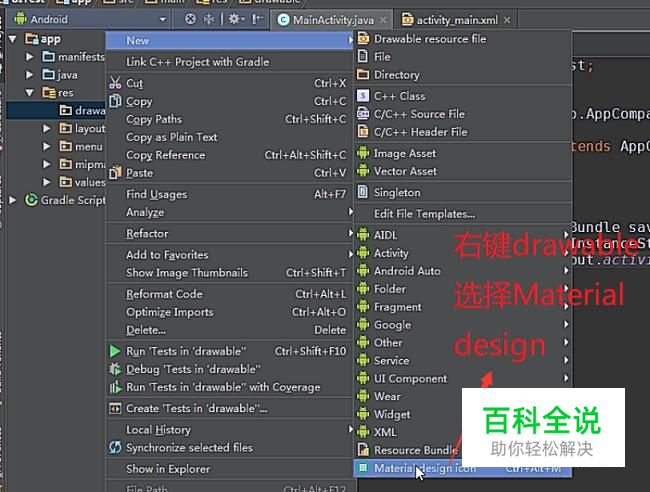The width and height of the screenshot is (650, 492).
Task: Expand the Google submenu arrow
Action: [566, 324]
